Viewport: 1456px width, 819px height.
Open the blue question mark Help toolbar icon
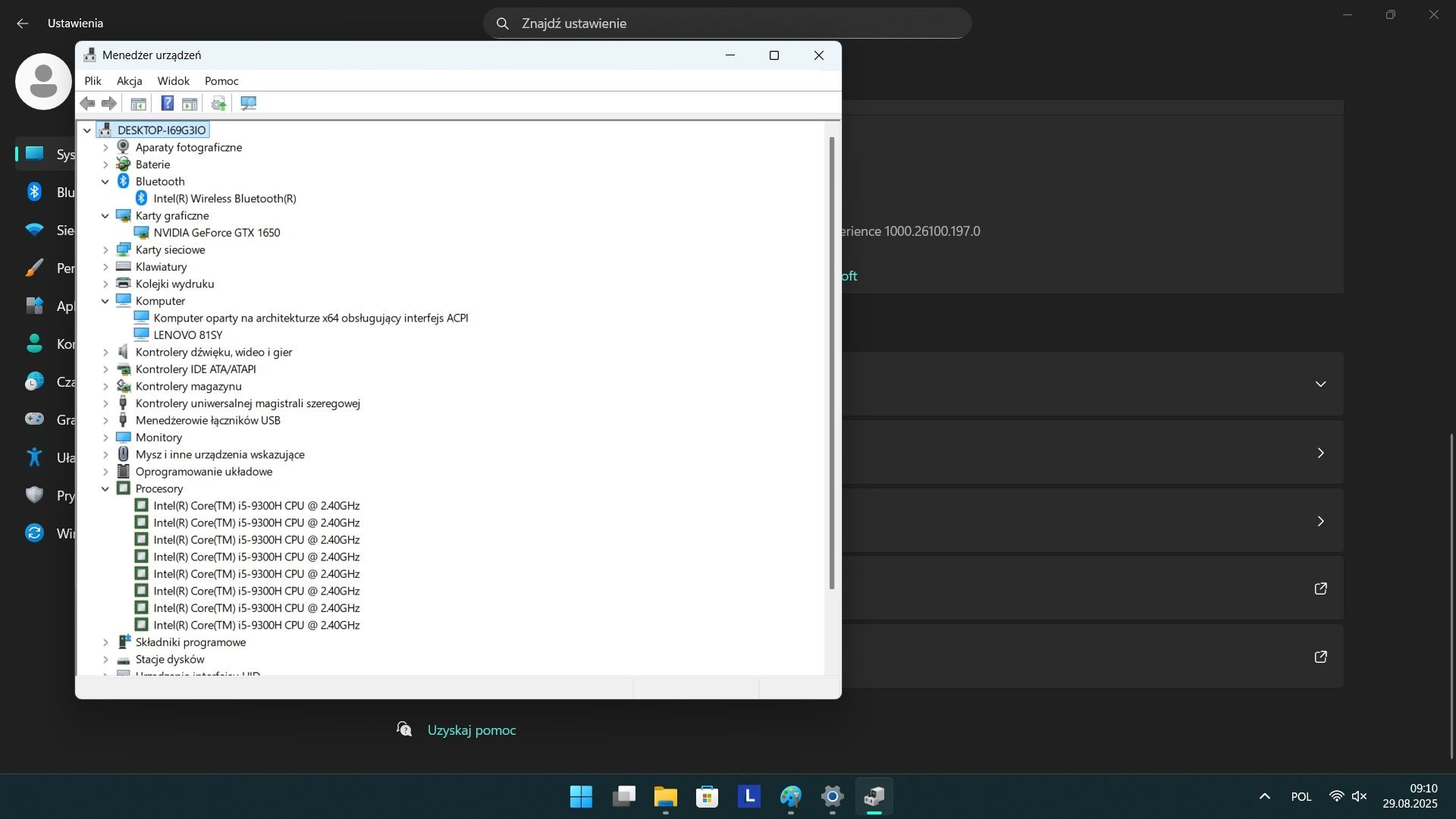coord(168,103)
